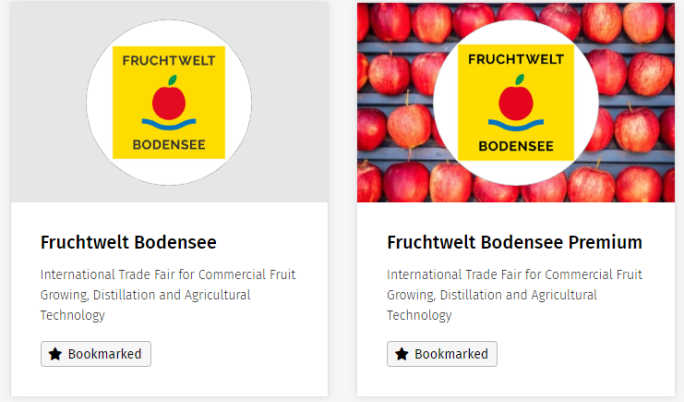Screen dimensions: 684x402
Task: Click the Fruchtwelt Bodensee circular logo
Action: [x=169, y=102]
